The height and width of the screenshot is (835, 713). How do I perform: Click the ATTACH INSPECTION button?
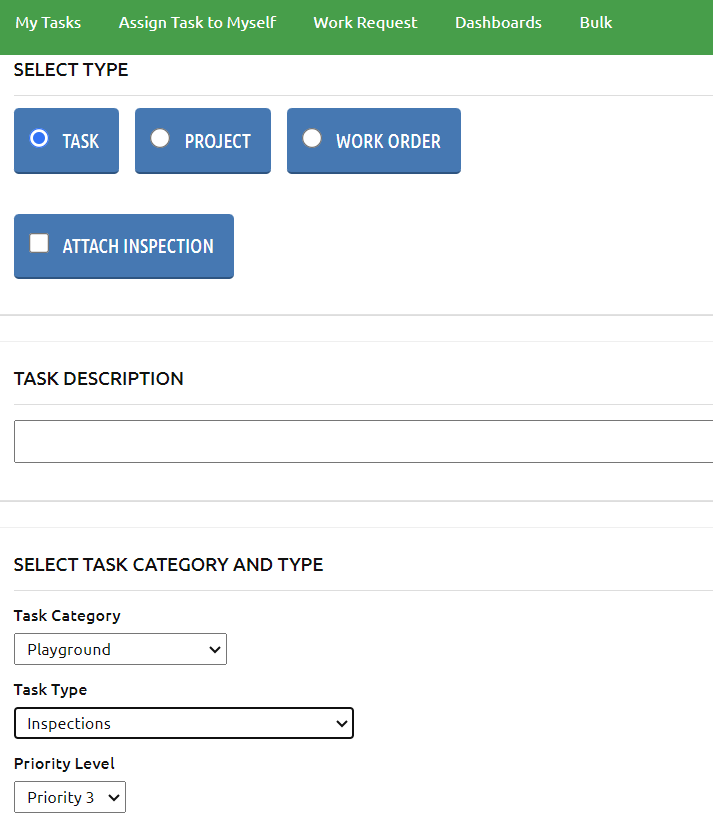tap(123, 246)
